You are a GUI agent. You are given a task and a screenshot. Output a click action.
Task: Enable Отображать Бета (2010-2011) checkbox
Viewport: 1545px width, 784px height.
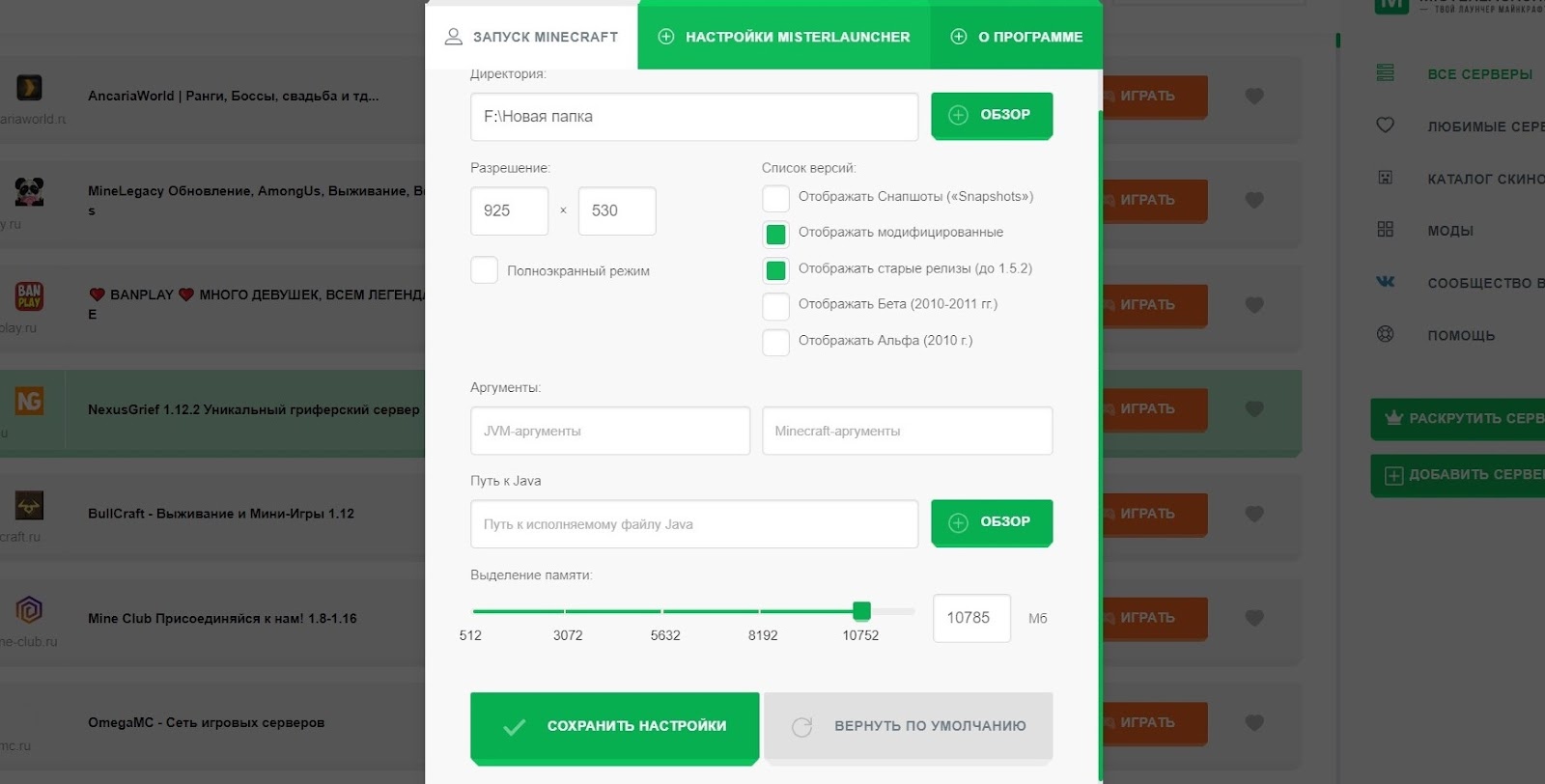775,306
